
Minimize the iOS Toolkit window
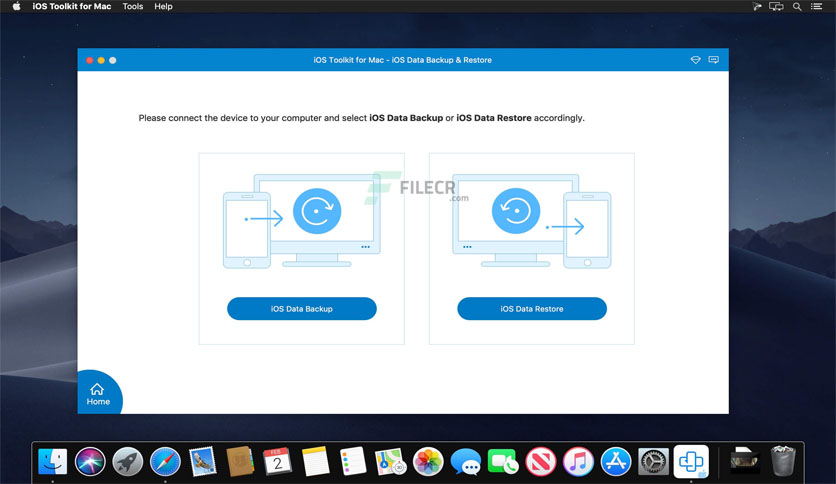101,60
